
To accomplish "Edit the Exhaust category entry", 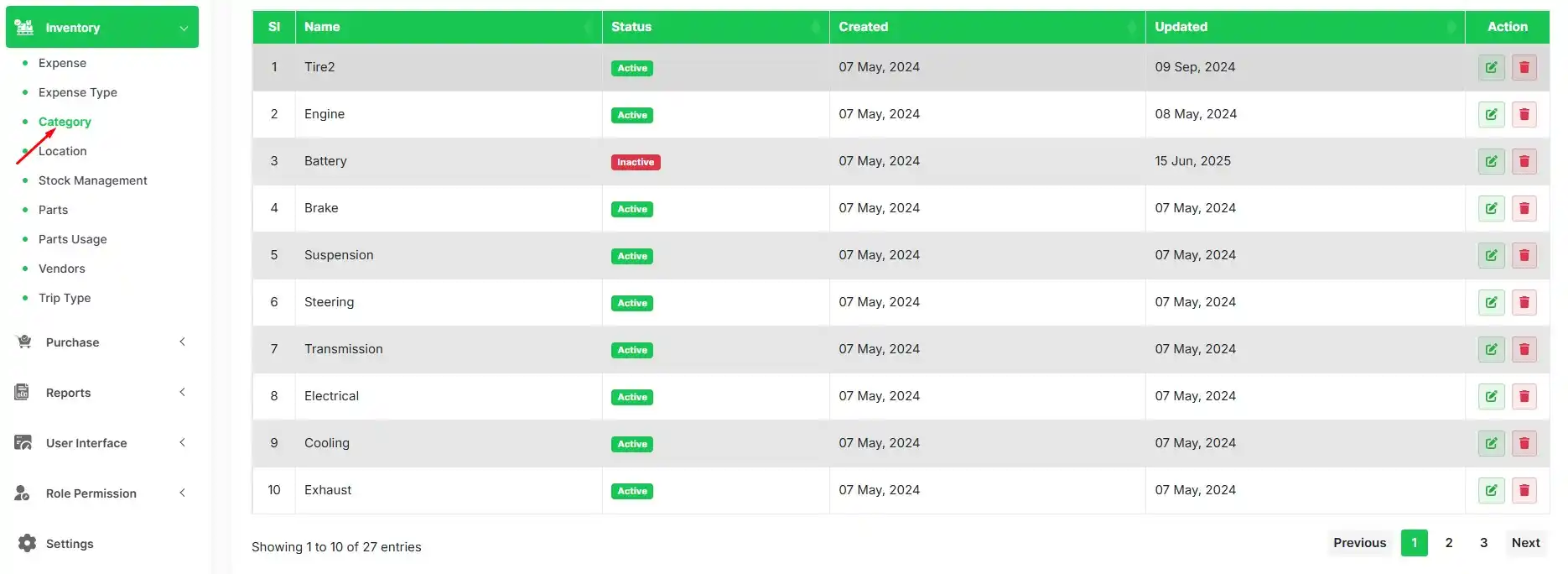I will (x=1491, y=490).
